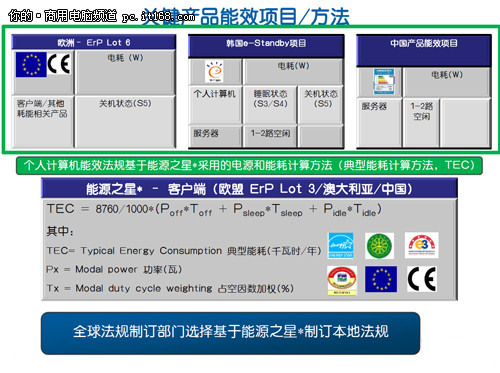Click the red and green round seal logo

[342, 280]
